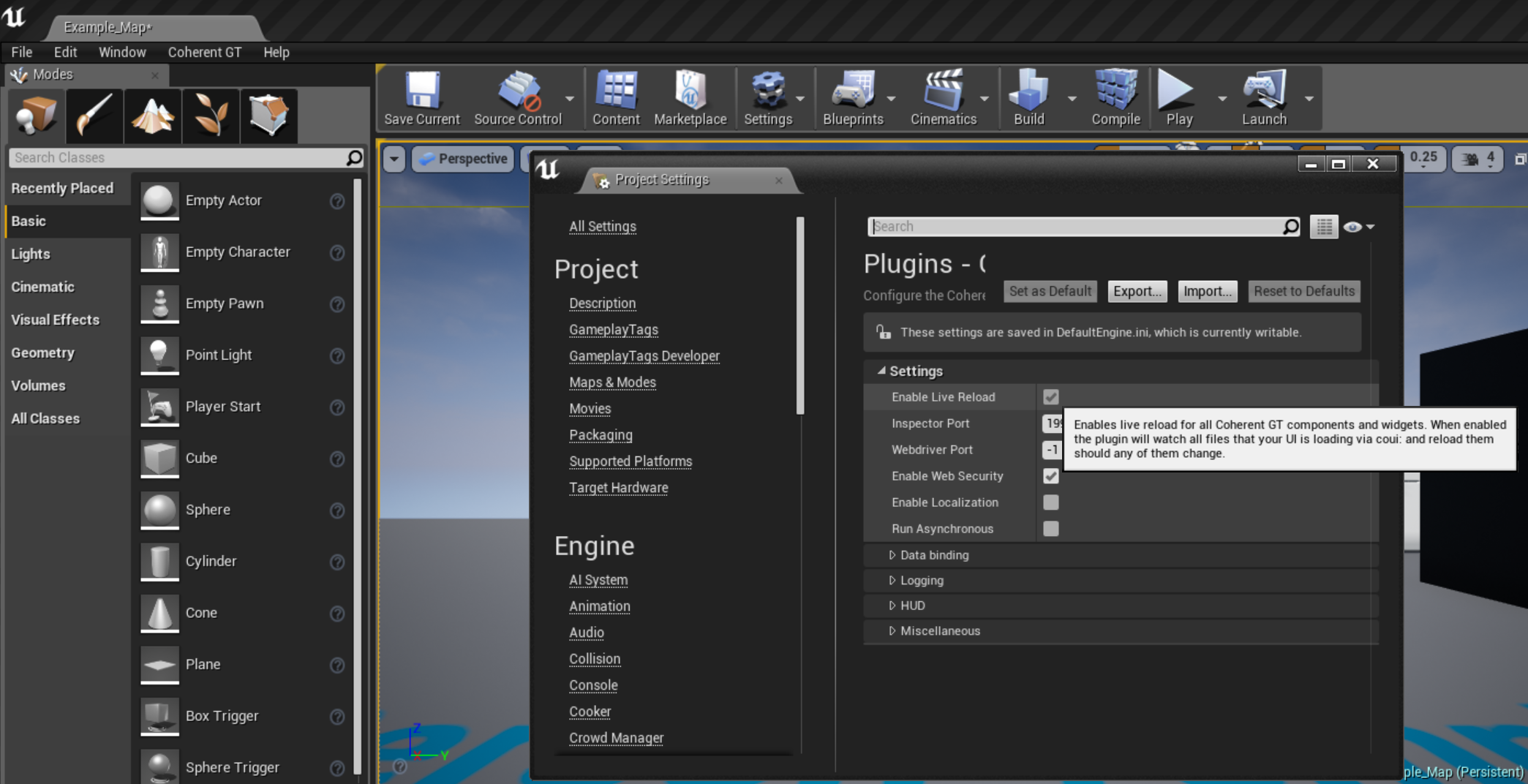Open the Maps & Modes link

point(612,382)
